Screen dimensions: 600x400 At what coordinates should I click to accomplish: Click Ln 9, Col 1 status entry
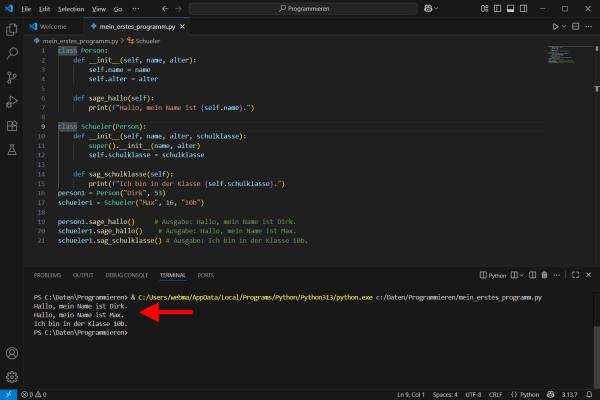[411, 395]
